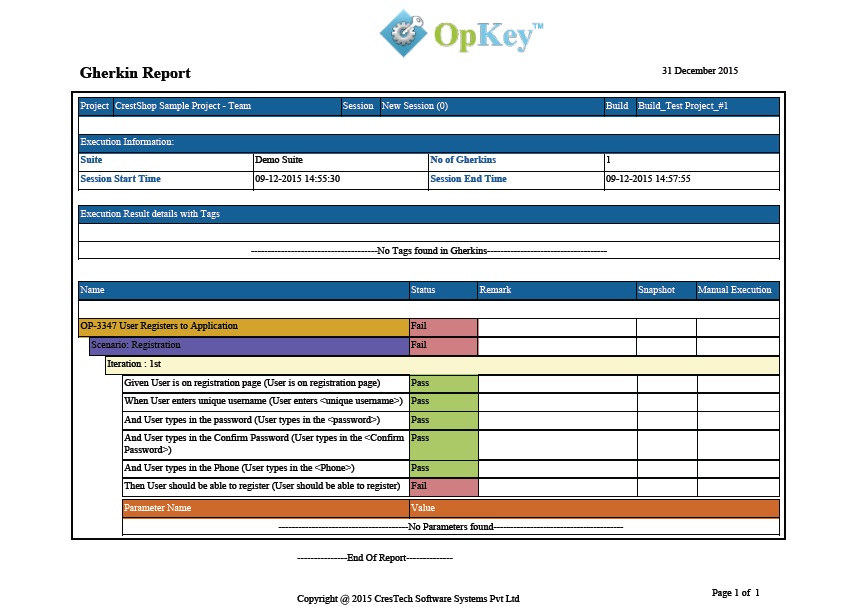This screenshot has height=607, width=859.
Task: Click Fail status of OP-3347 row
Action: pyautogui.click(x=443, y=327)
